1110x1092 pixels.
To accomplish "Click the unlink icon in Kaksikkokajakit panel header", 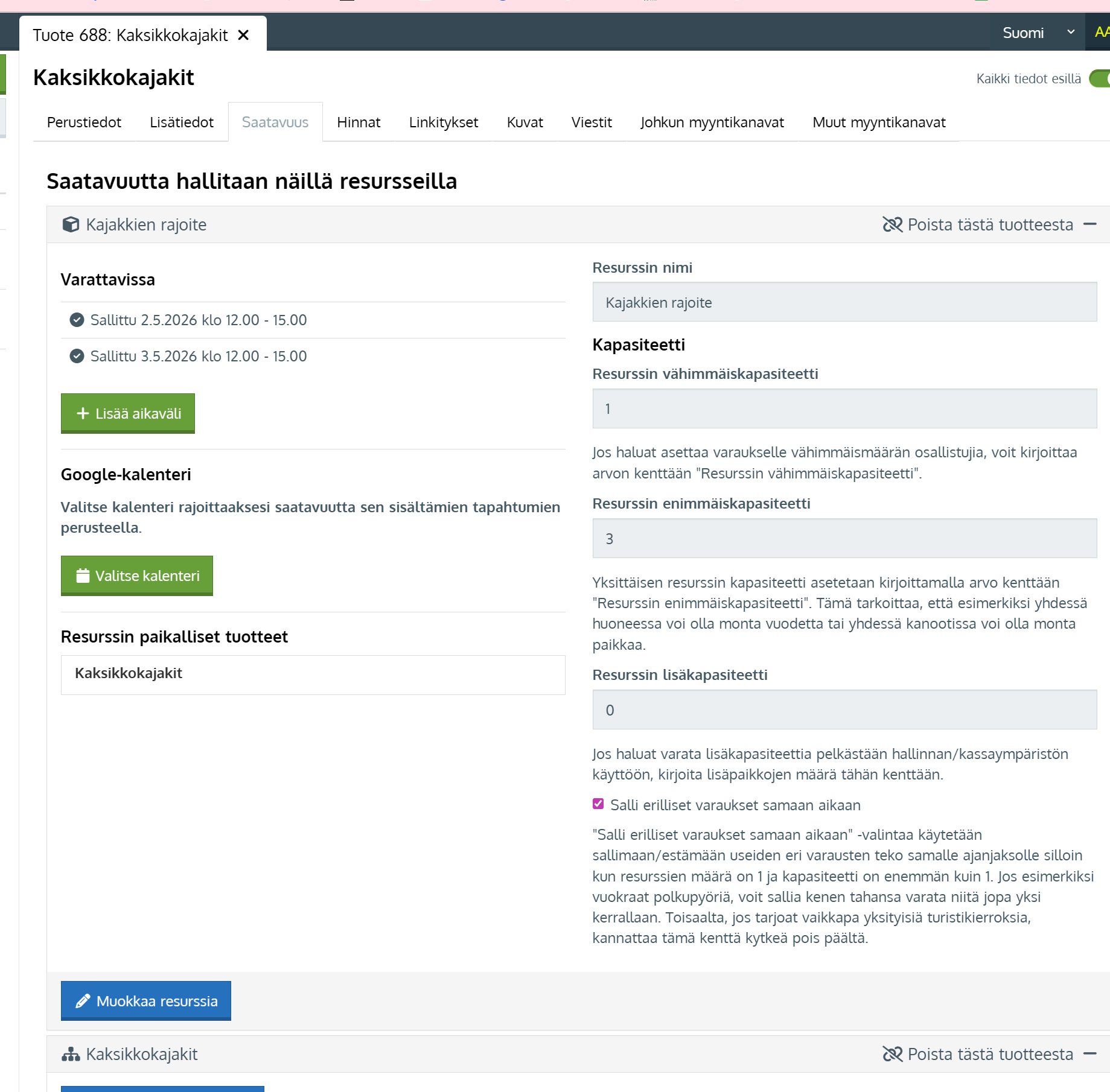I will pos(893,1054).
